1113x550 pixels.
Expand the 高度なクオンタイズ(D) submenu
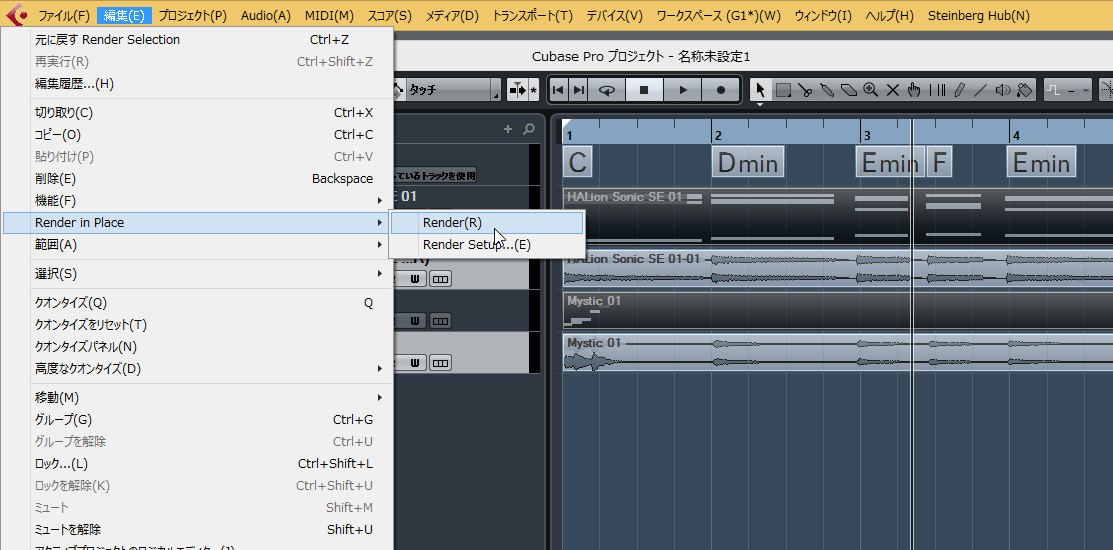click(x=198, y=369)
